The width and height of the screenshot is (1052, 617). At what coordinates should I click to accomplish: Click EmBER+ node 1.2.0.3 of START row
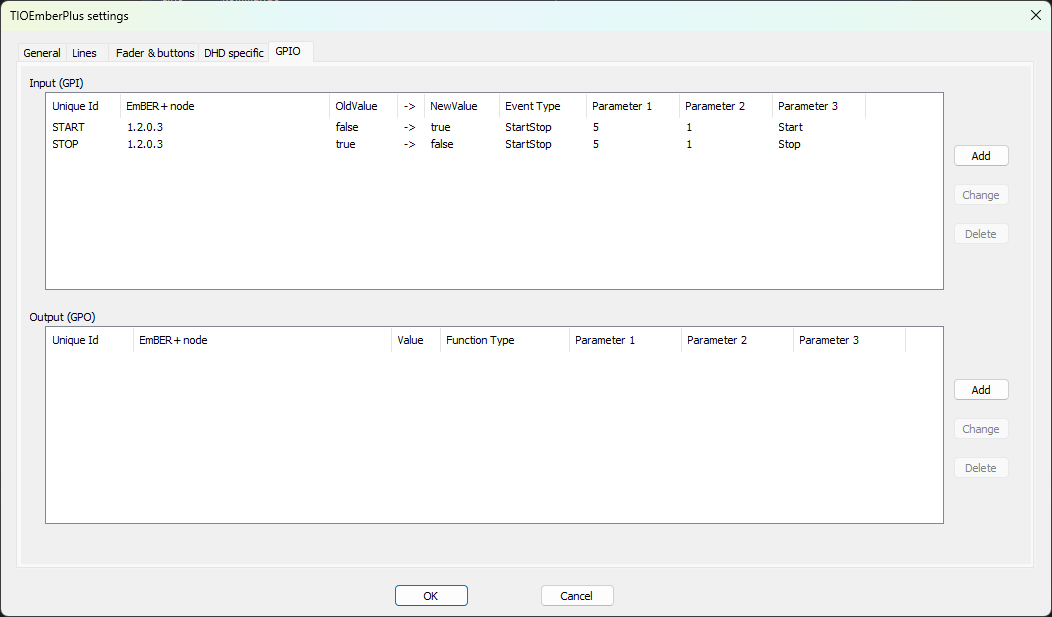point(145,127)
